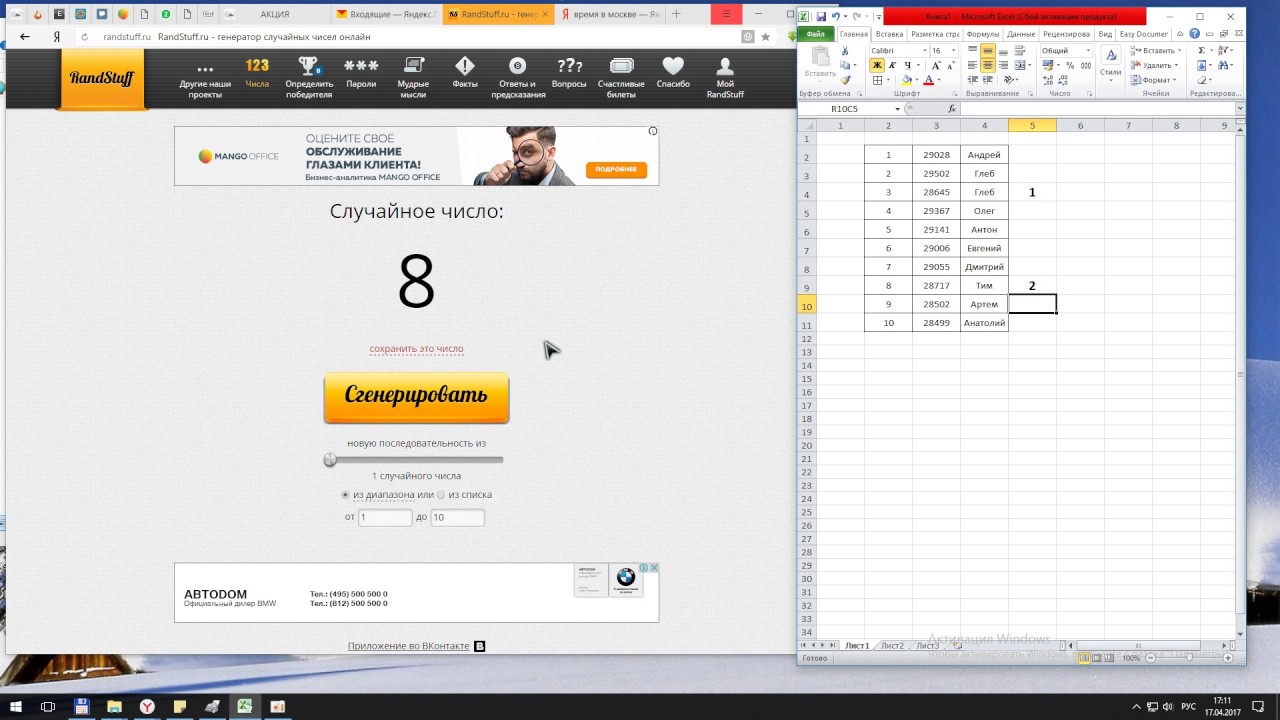The image size is (1280, 720).
Task: Click the Сгенерировать button
Action: (x=416, y=397)
